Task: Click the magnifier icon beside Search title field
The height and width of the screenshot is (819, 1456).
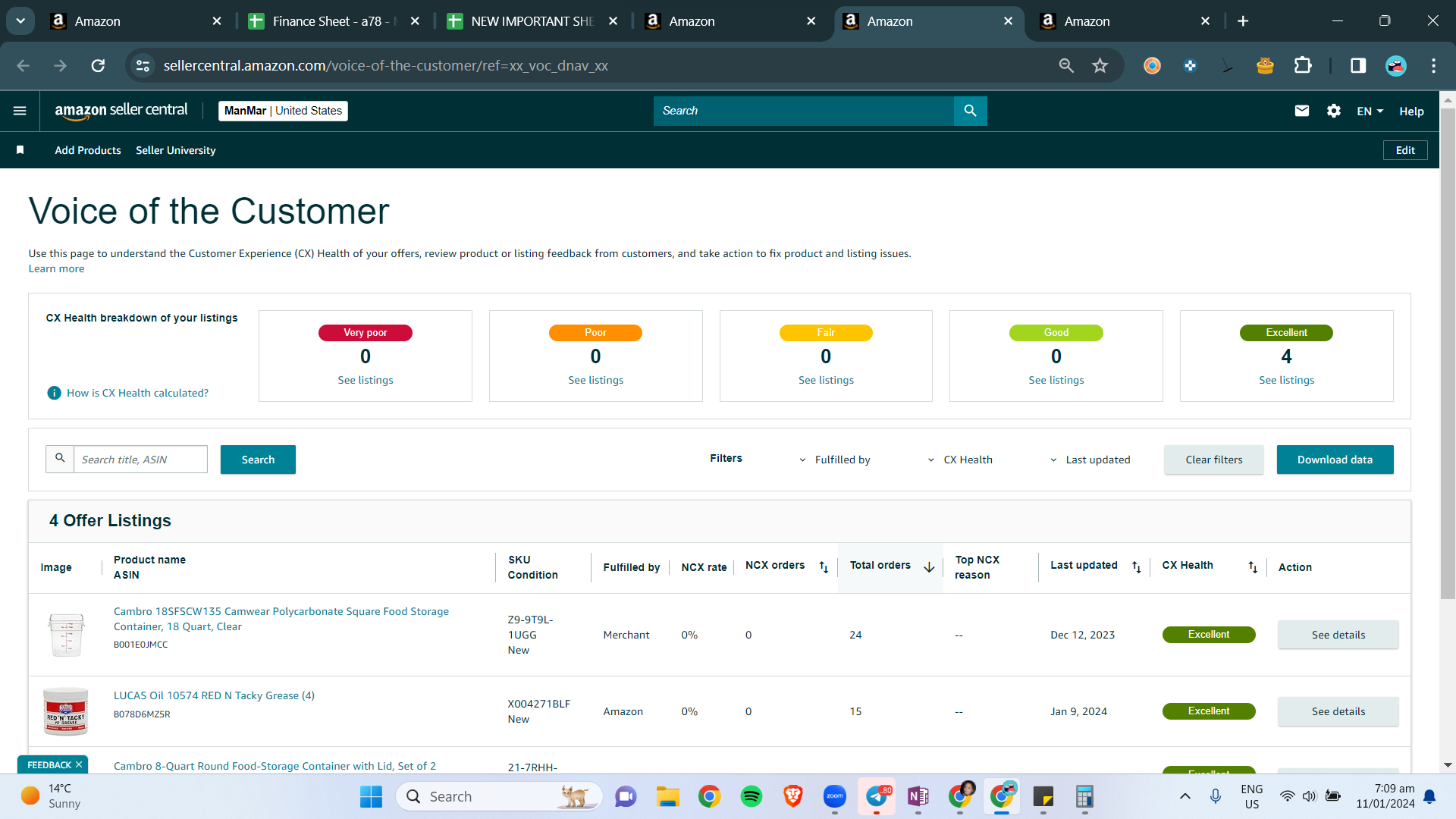Action: point(60,459)
